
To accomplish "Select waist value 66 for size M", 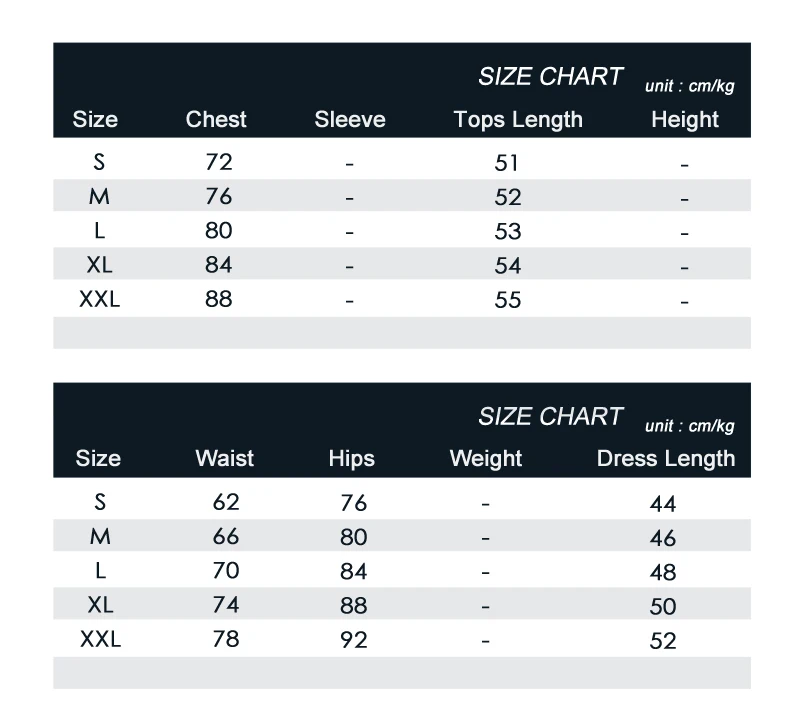I will coord(226,536).
